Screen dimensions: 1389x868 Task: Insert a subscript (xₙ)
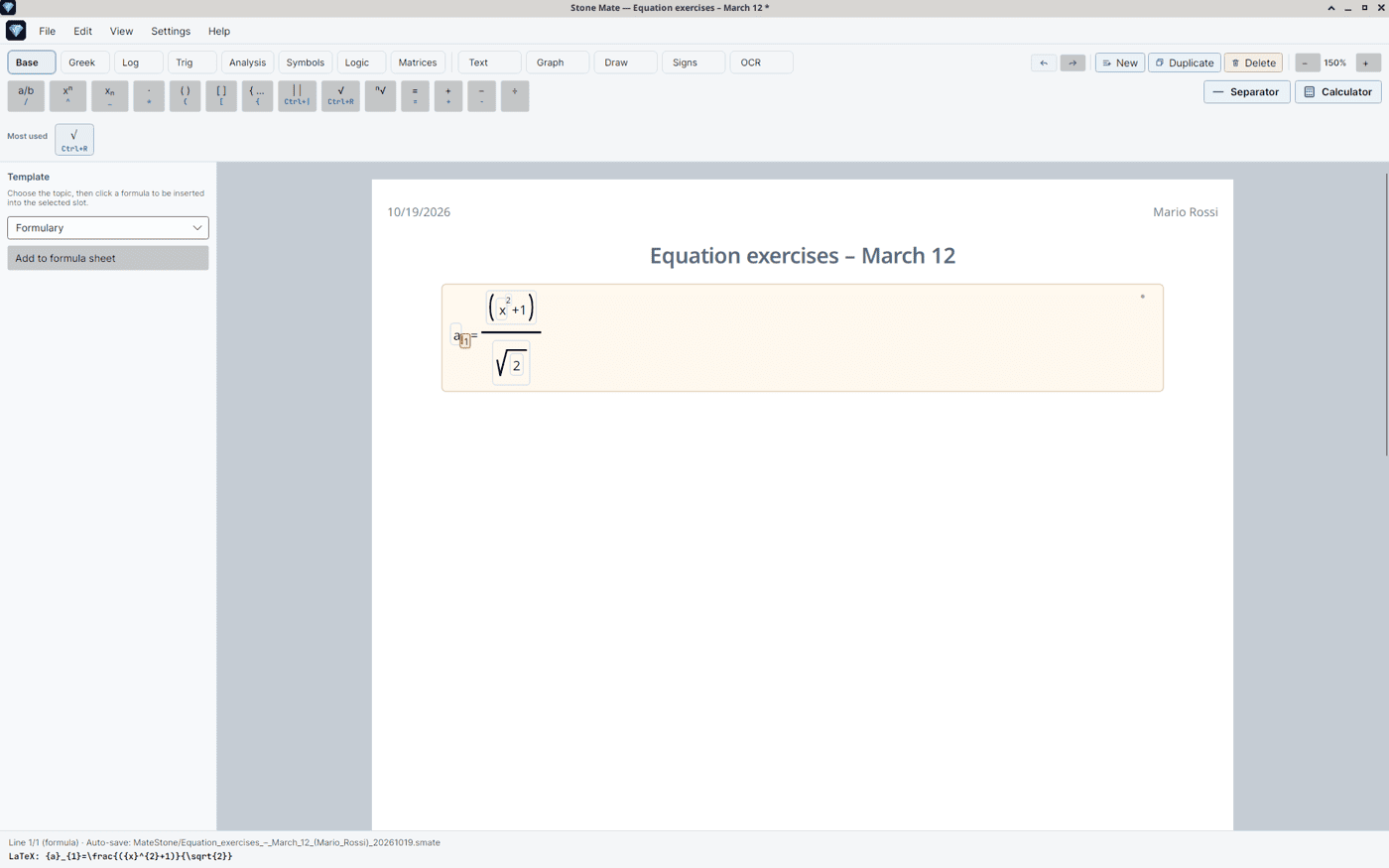109,95
